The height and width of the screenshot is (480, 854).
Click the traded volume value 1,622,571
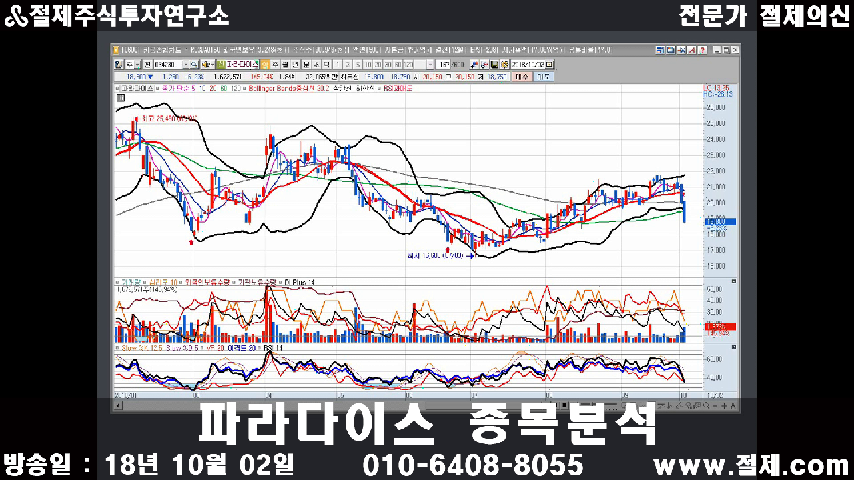coord(228,77)
